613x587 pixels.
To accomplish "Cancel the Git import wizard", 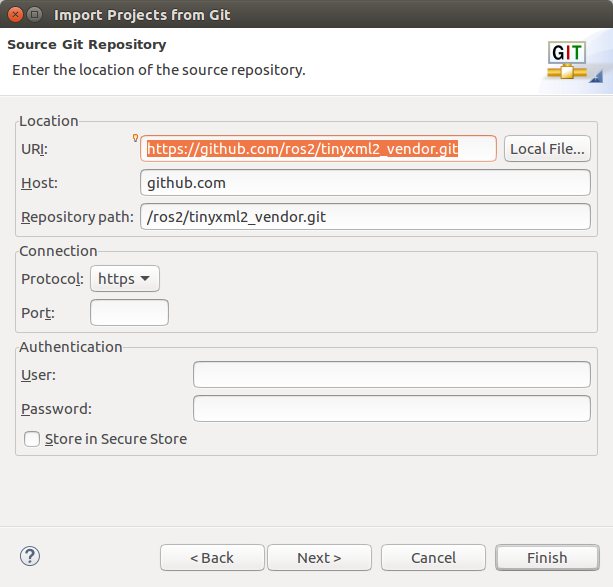I will (x=433, y=557).
